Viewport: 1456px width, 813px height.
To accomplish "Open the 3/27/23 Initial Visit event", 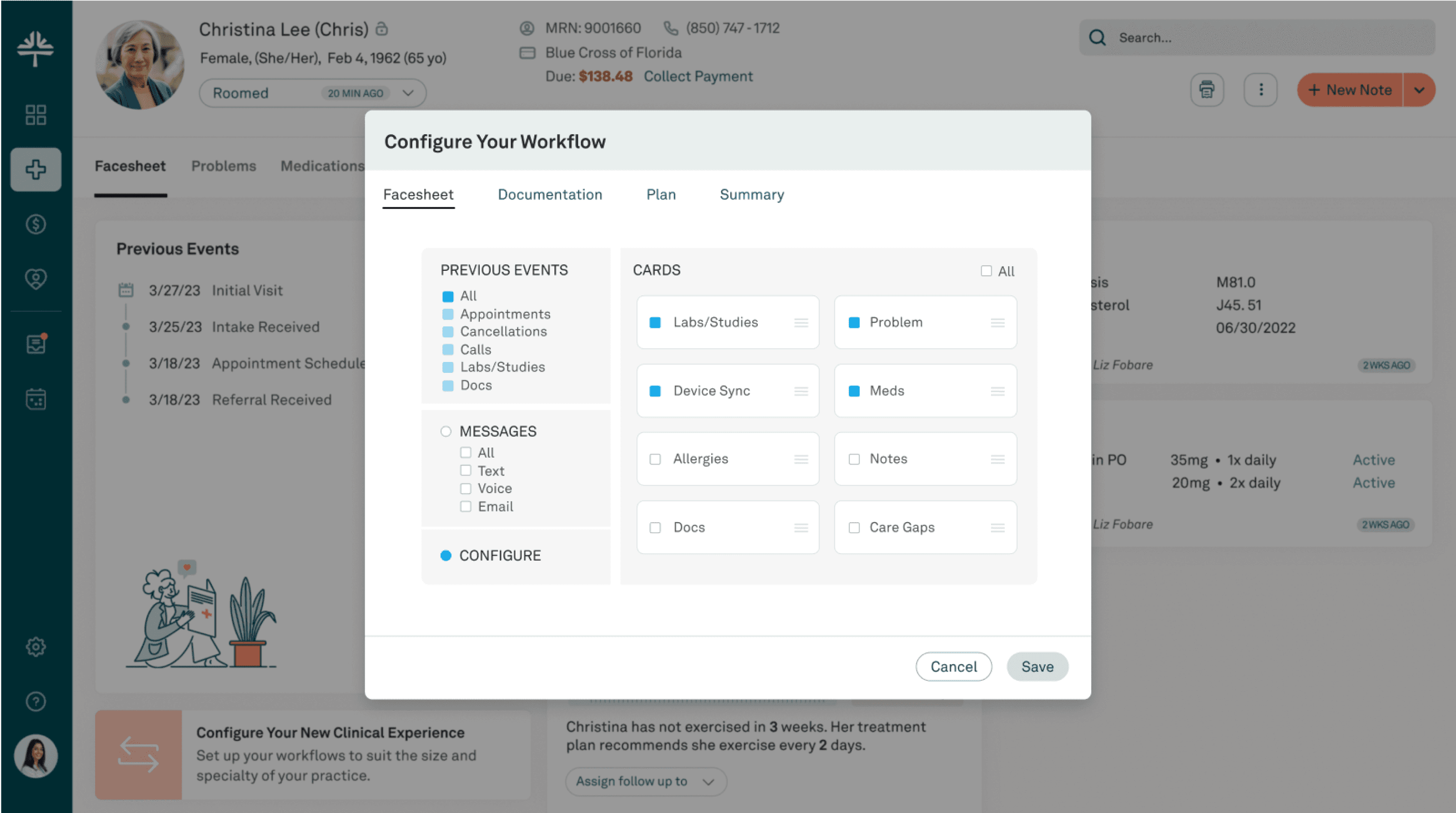I will pyautogui.click(x=215, y=290).
